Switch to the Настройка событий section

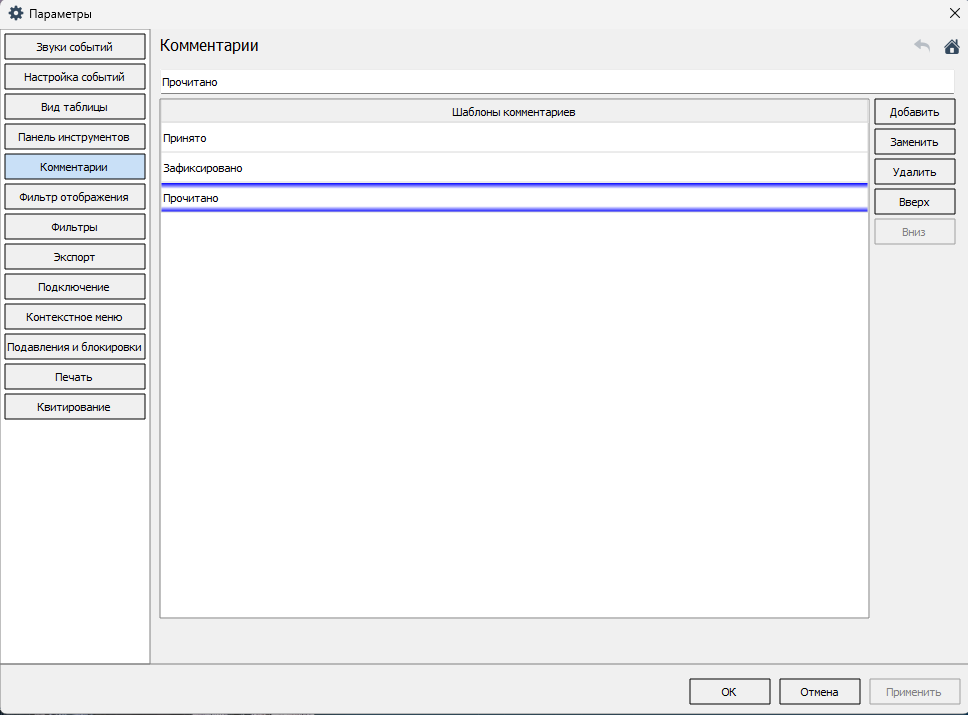pyautogui.click(x=75, y=77)
